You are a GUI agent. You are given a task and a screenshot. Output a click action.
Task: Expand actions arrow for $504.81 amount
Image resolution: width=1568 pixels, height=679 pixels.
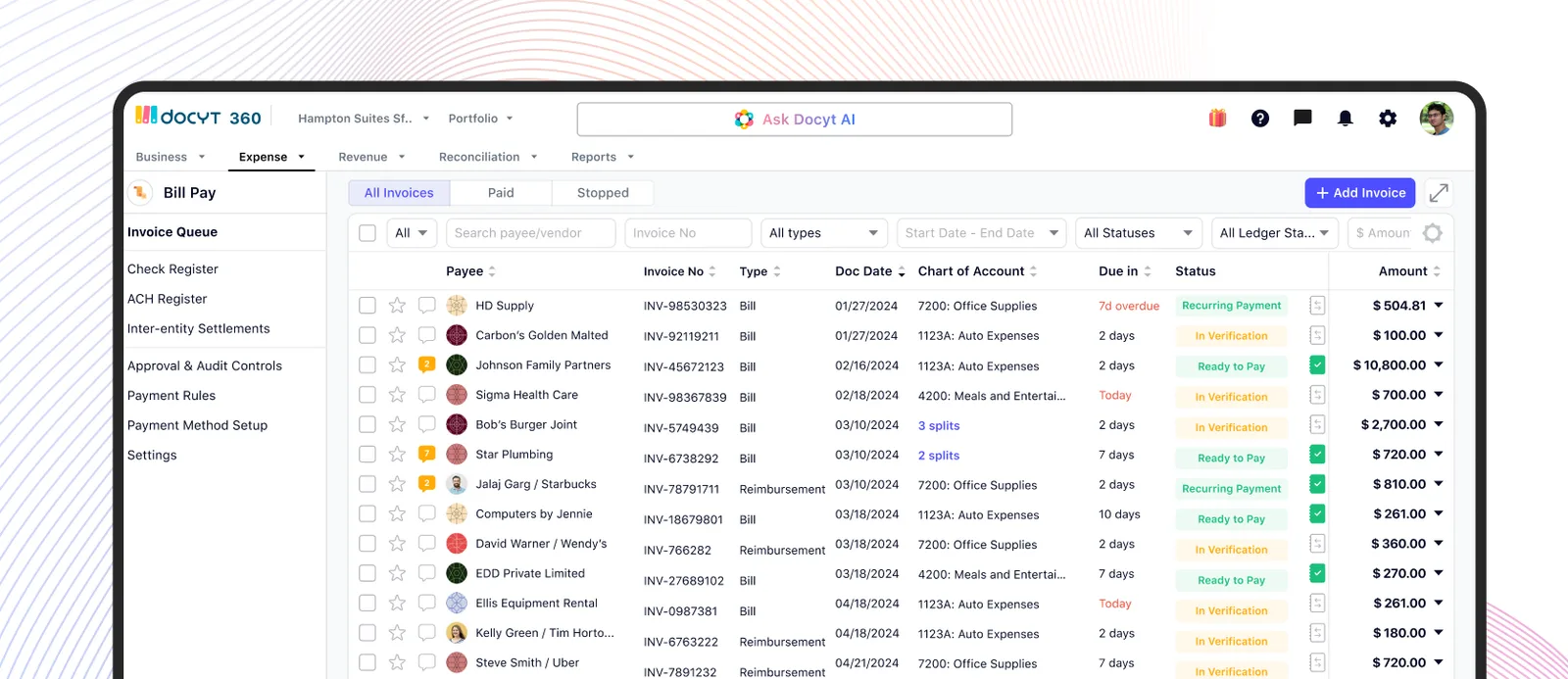click(x=1439, y=306)
